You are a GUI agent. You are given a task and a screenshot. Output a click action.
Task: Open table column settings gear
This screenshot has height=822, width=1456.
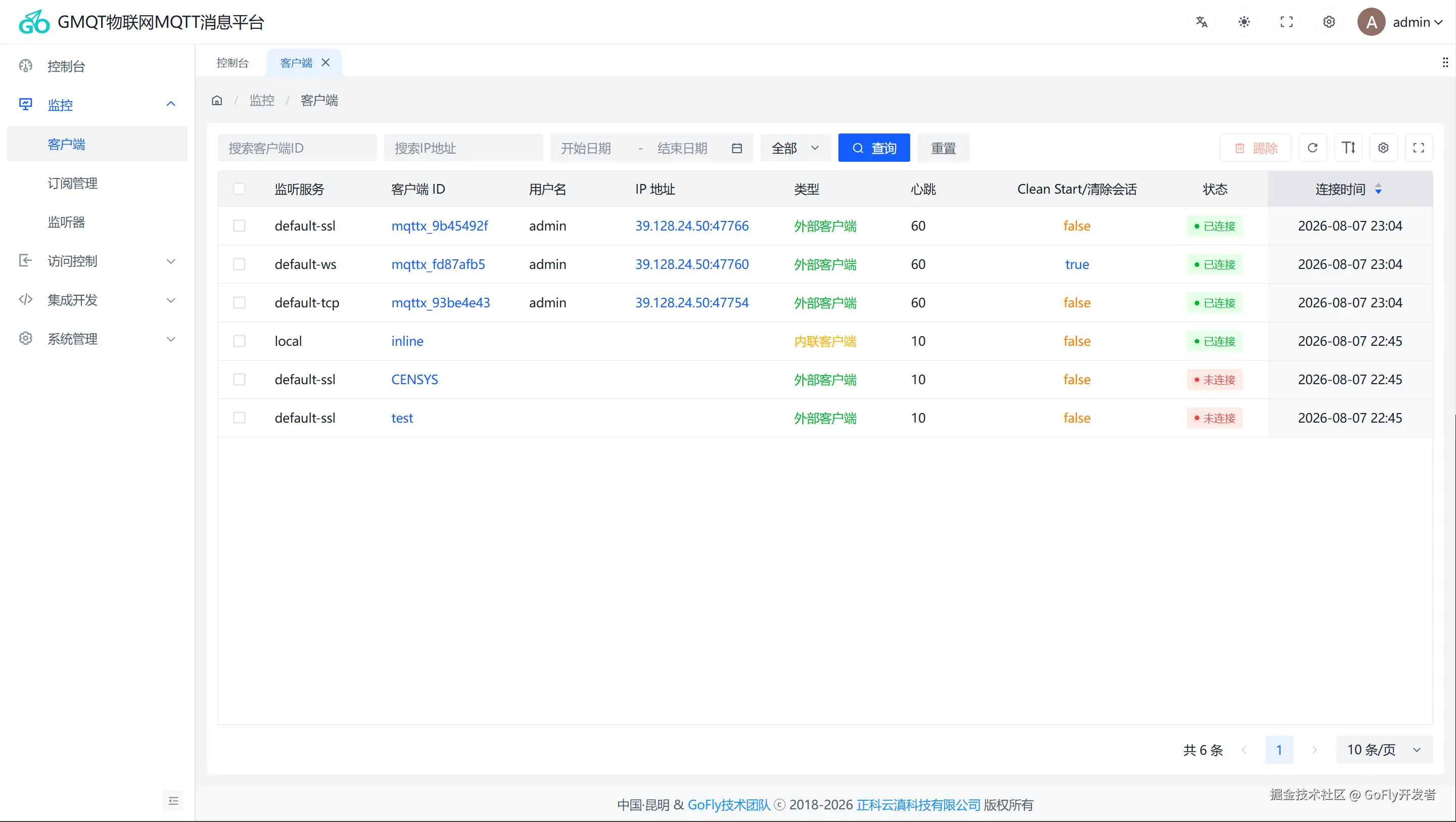pyautogui.click(x=1383, y=148)
